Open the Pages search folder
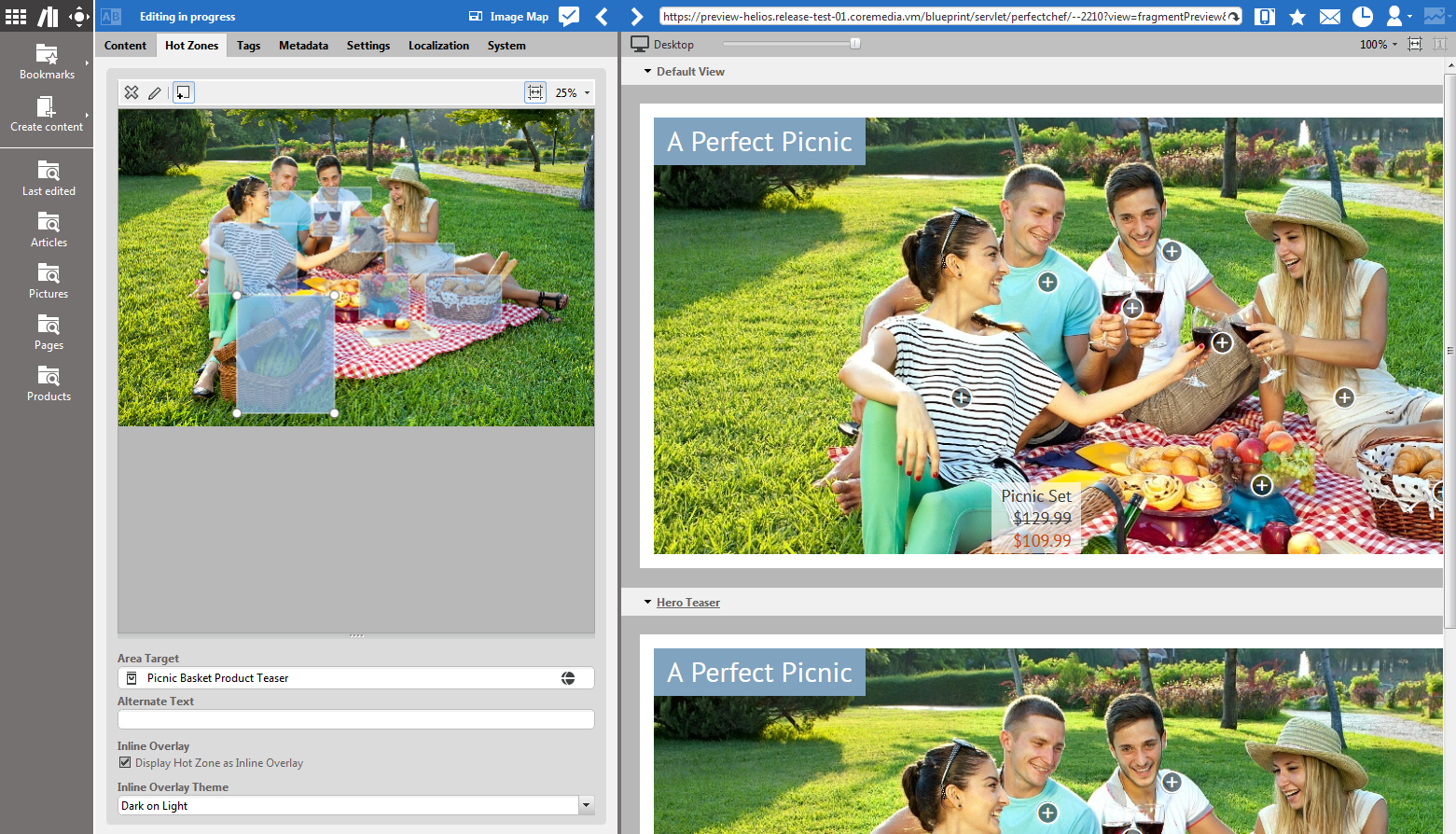Viewport: 1456px width, 834px height. pyautogui.click(x=49, y=332)
